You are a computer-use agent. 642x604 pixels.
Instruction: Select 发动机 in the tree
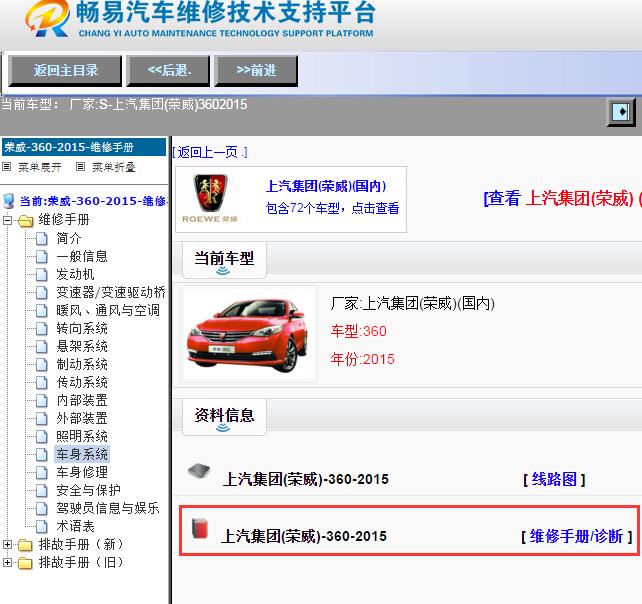(x=75, y=274)
